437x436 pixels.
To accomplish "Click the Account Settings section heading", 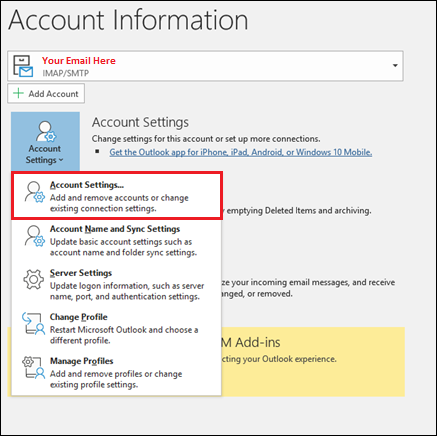I will (x=140, y=122).
